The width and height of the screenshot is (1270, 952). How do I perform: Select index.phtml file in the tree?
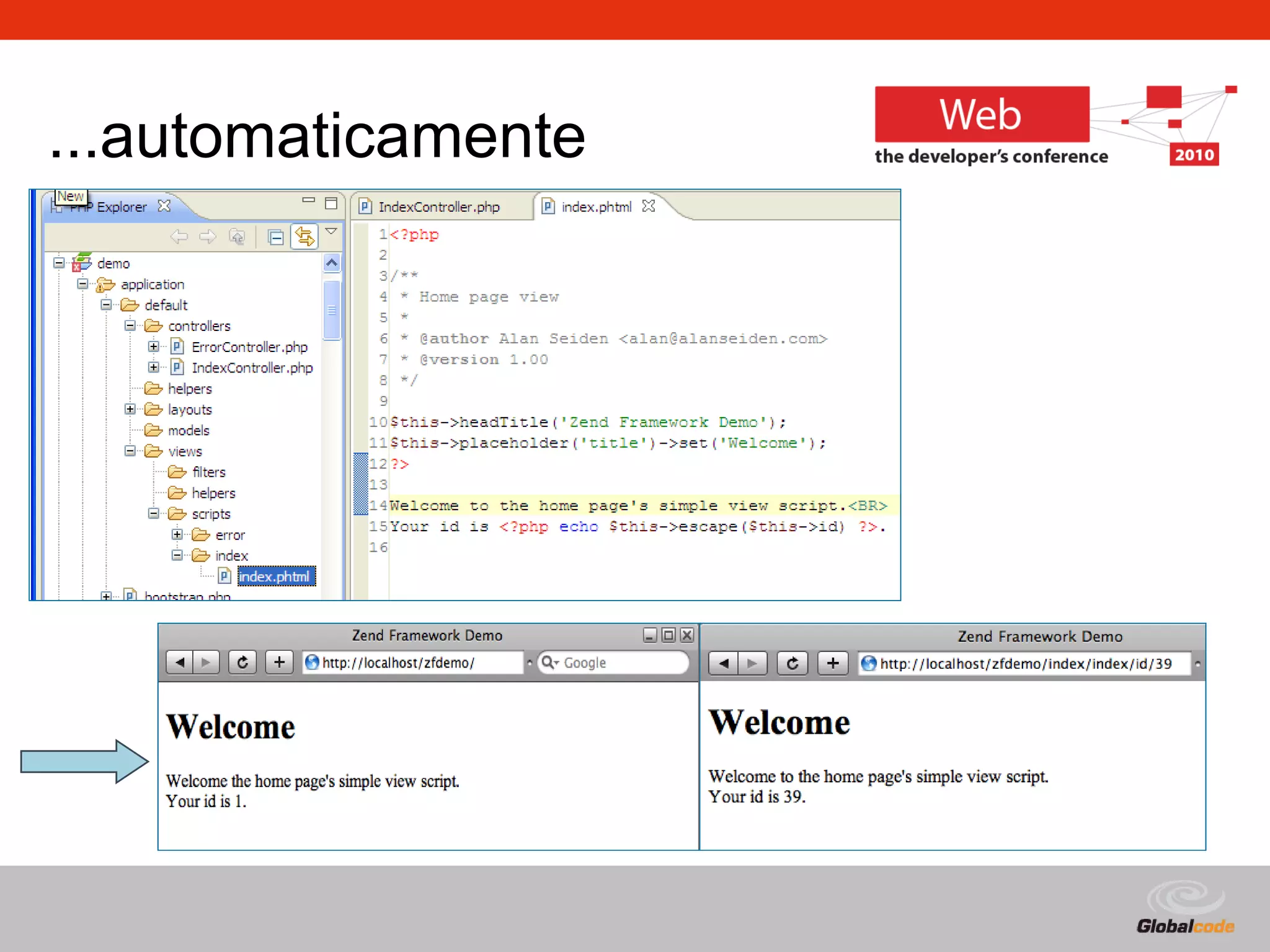[x=277, y=576]
